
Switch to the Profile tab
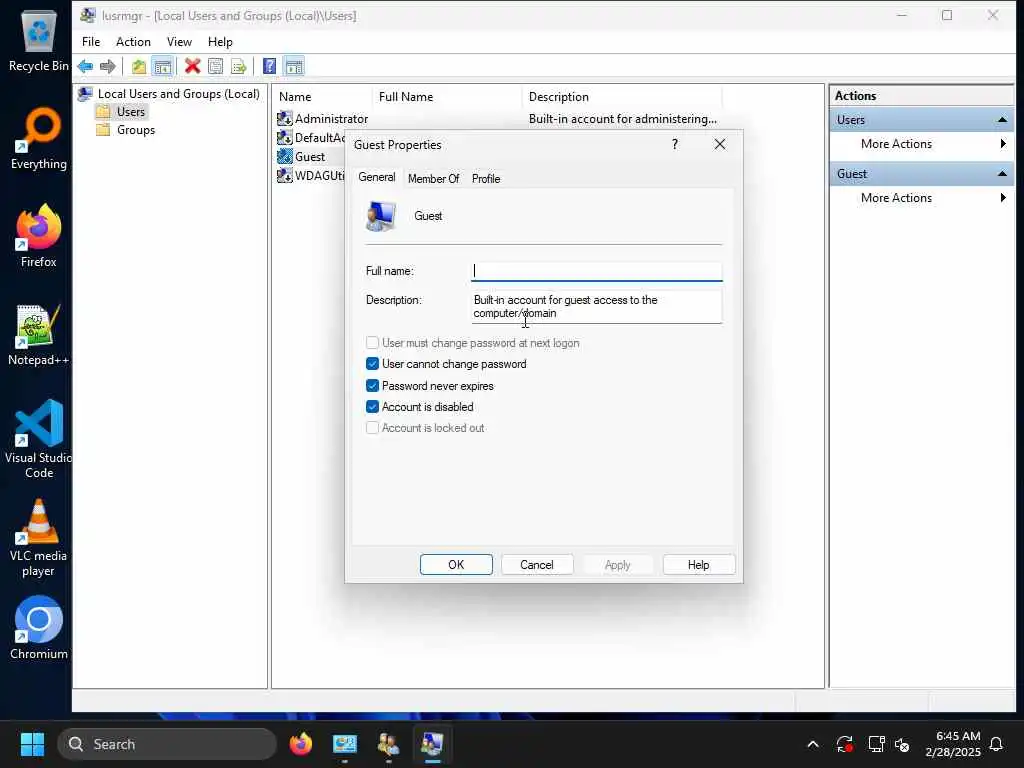click(x=486, y=178)
